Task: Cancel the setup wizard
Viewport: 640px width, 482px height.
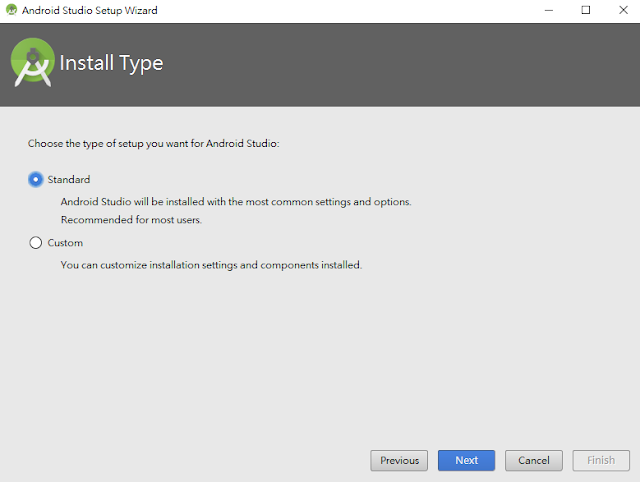Action: tap(533, 460)
